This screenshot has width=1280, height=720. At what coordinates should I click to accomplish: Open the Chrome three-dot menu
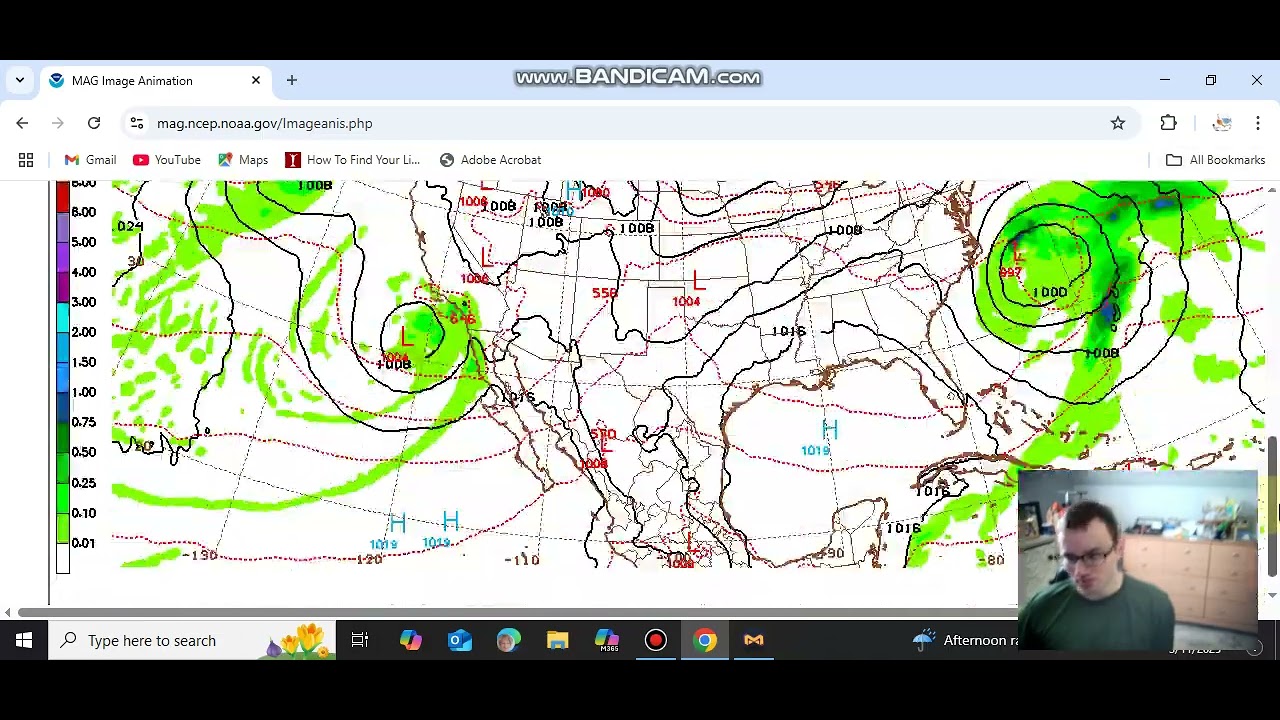[x=1258, y=123]
